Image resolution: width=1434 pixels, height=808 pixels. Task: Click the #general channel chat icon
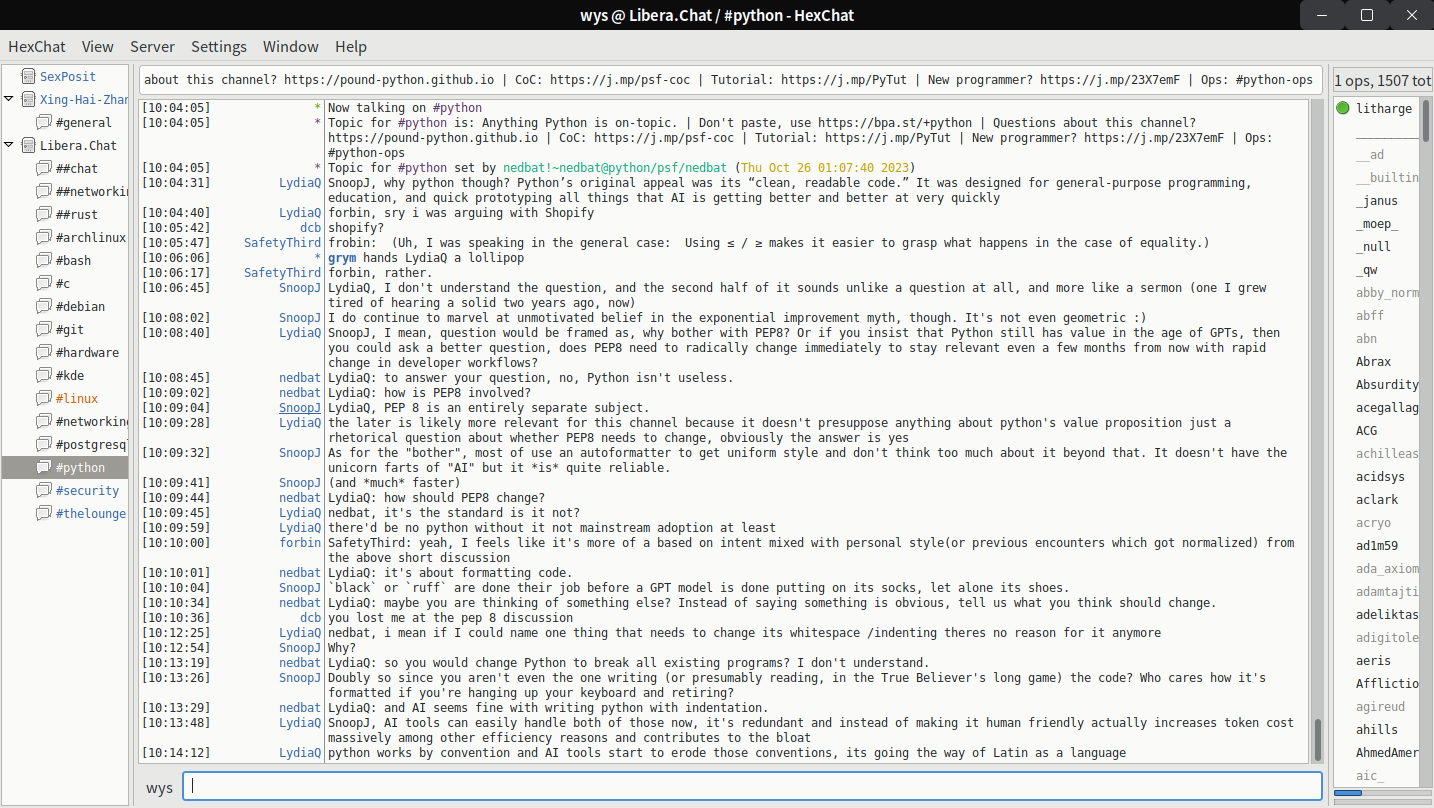[x=44, y=122]
